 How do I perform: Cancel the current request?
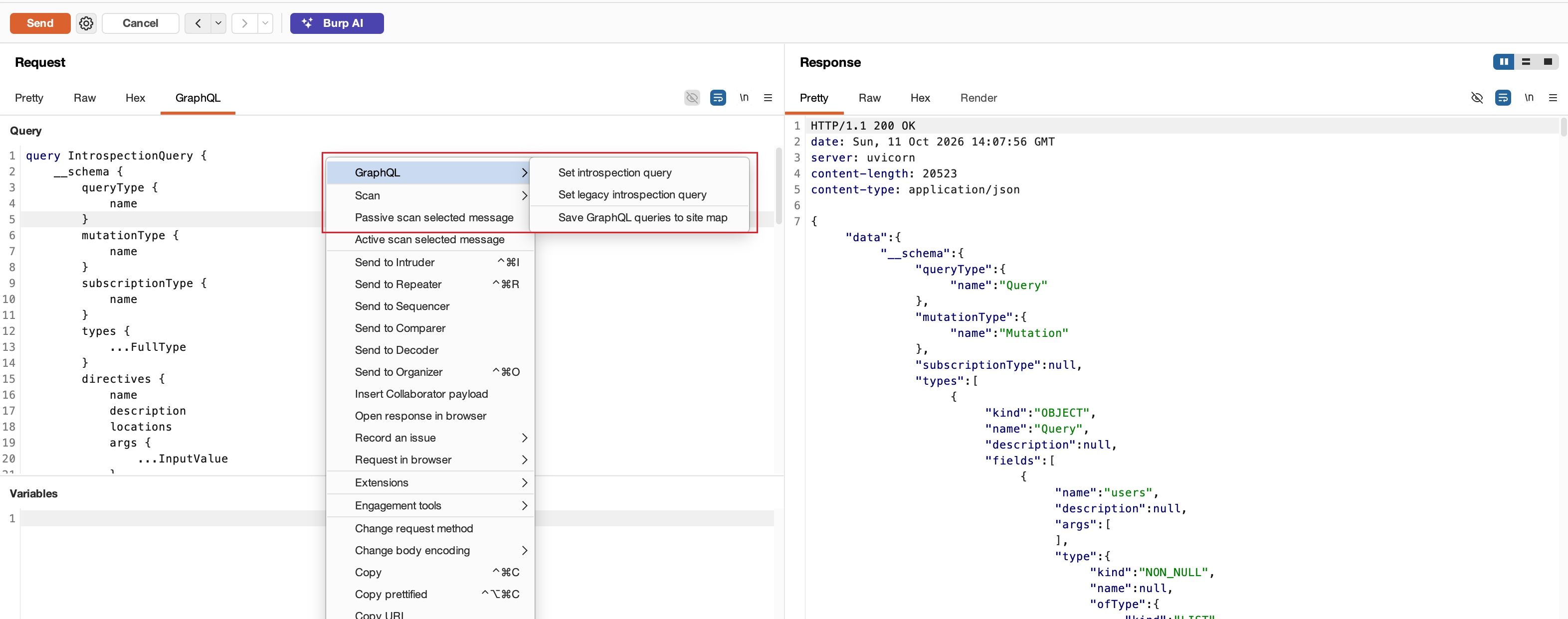[140, 23]
